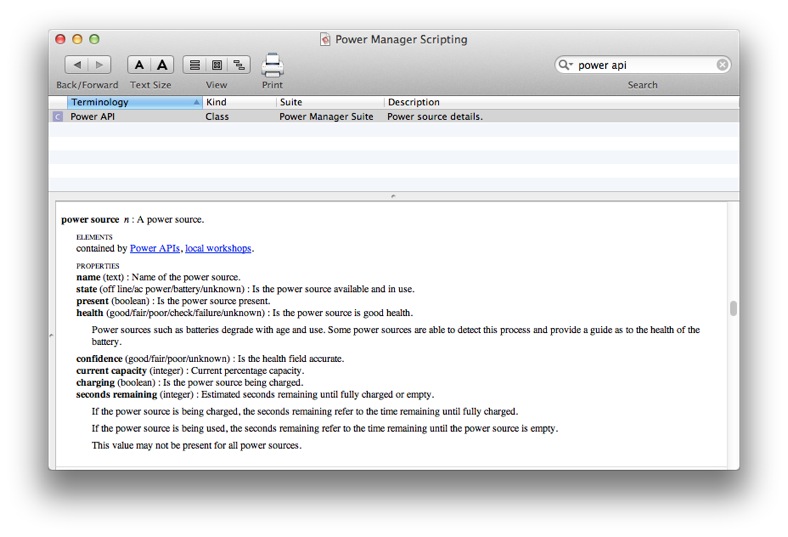Click the 'current capacity' property entry
Image resolution: width=788 pixels, height=537 pixels.
(x=190, y=371)
